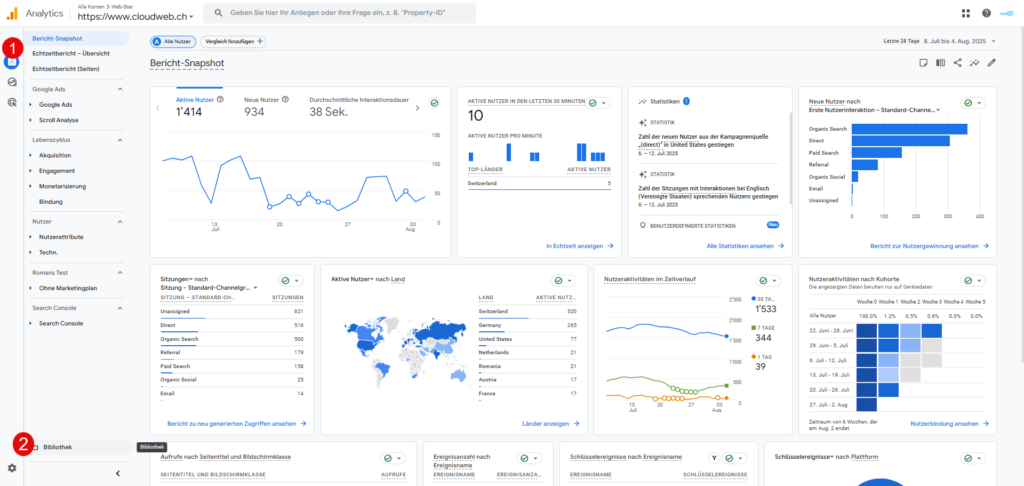Image resolution: width=1024 pixels, height=486 pixels.
Task: Select Echtzeitbericht (Seiten) menu item
Action: 65,68
